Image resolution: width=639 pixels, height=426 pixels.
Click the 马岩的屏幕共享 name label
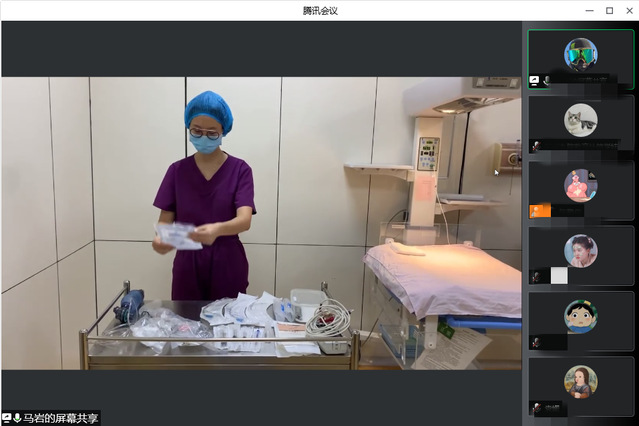(x=60, y=418)
